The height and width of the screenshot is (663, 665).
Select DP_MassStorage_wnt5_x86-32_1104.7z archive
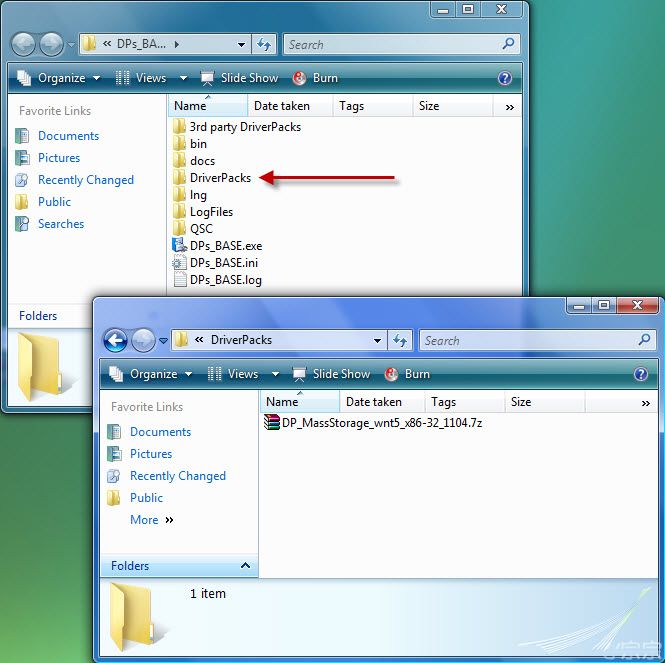[x=381, y=423]
